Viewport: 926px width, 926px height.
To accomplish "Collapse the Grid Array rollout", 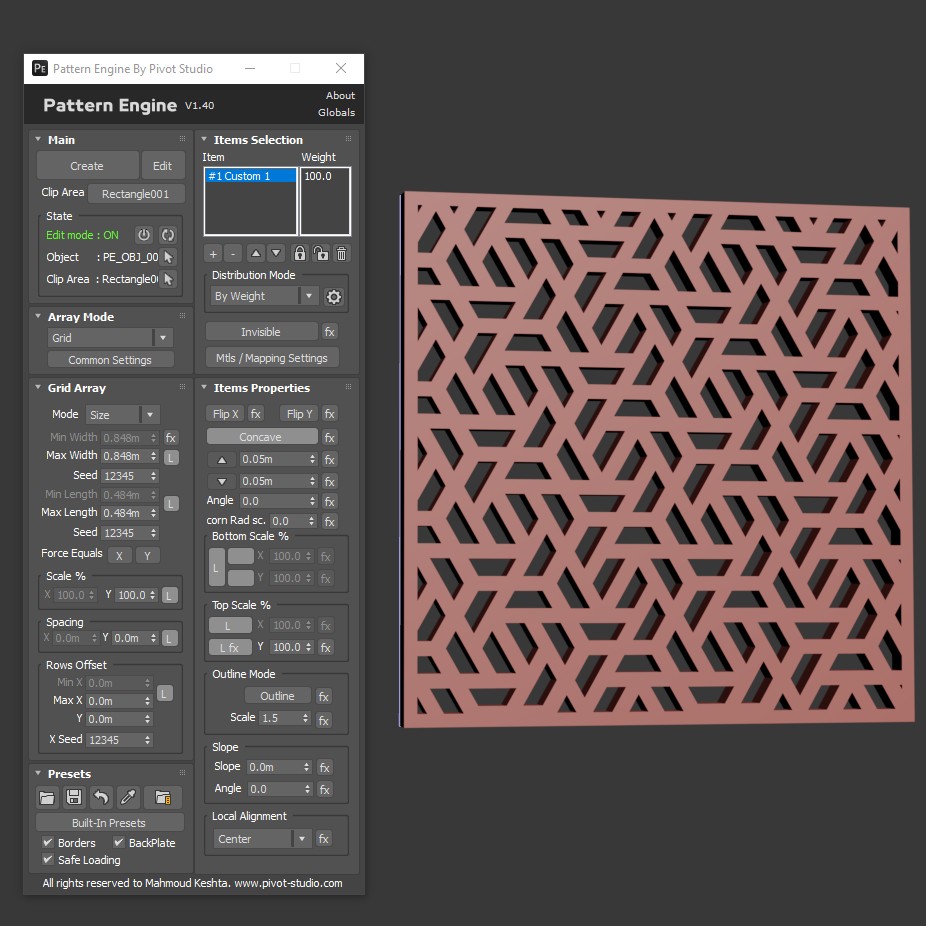I will [x=38, y=387].
